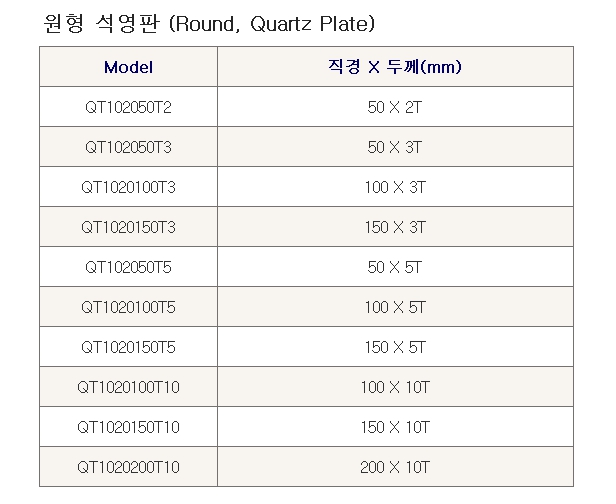
Task: Select model cell QT1020100T10
Action: pos(128,387)
